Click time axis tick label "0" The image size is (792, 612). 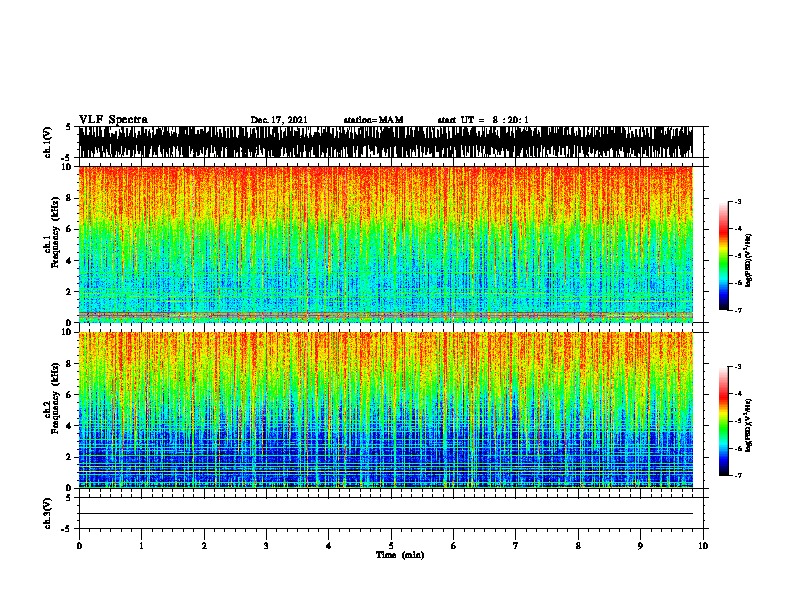click(x=79, y=546)
